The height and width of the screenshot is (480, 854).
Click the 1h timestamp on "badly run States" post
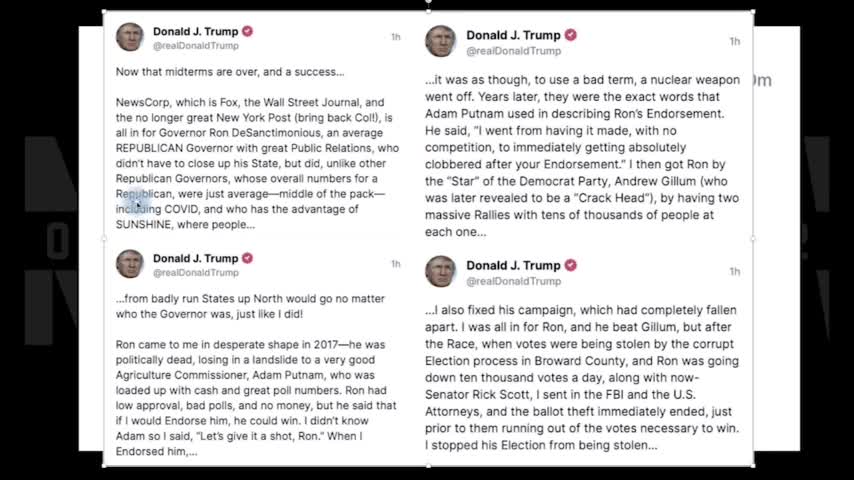point(396,264)
